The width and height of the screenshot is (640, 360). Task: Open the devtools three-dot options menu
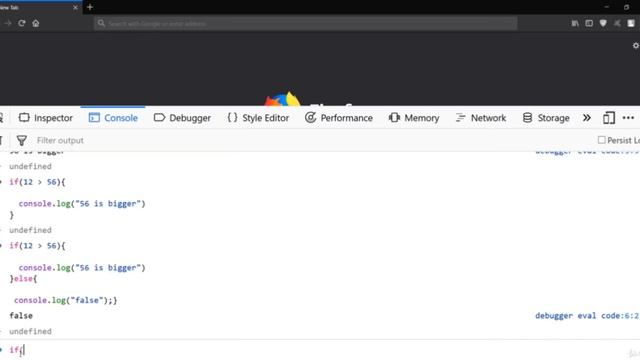(x=628, y=118)
